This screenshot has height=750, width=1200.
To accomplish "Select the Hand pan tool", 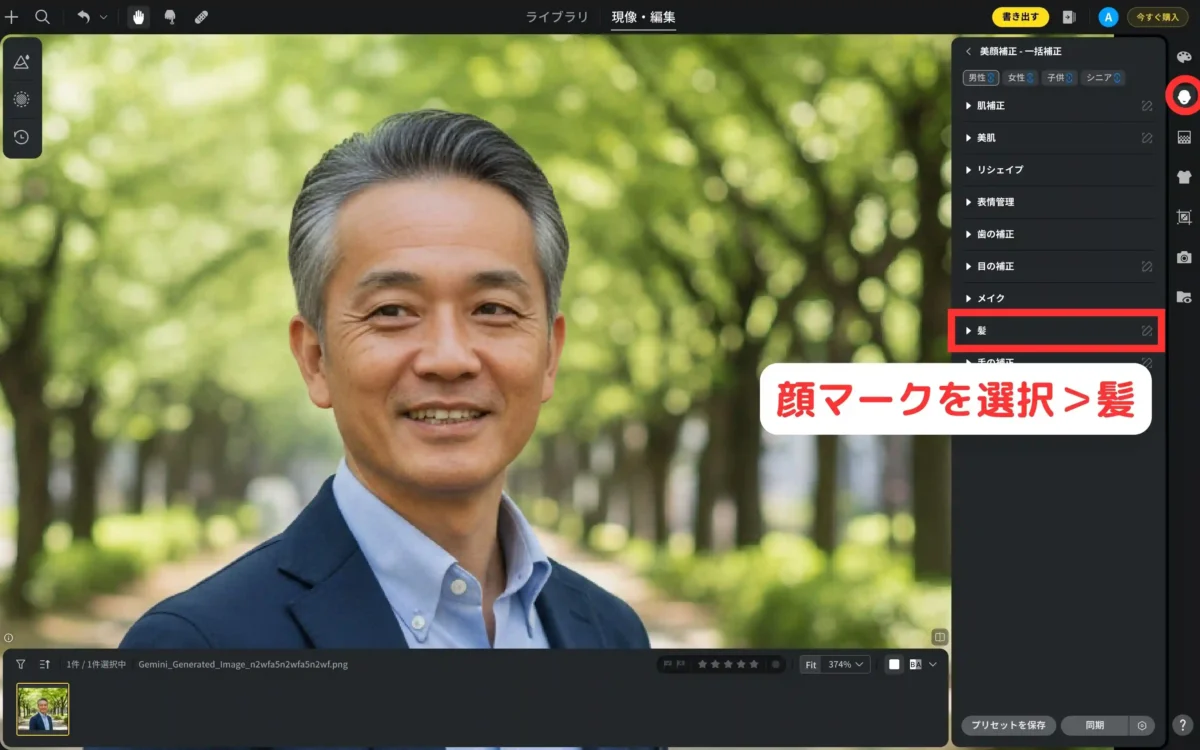I will [x=139, y=17].
